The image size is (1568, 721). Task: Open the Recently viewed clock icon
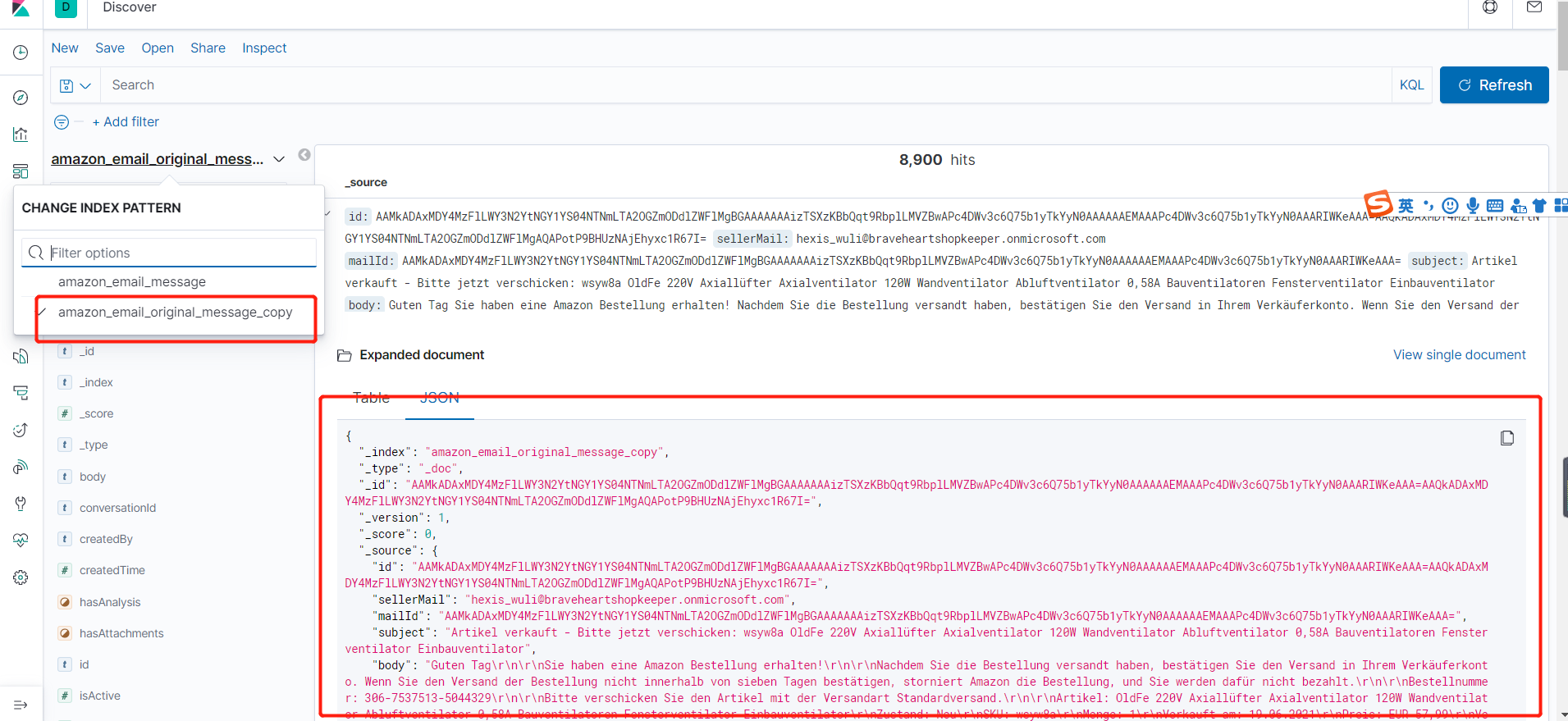(x=21, y=52)
